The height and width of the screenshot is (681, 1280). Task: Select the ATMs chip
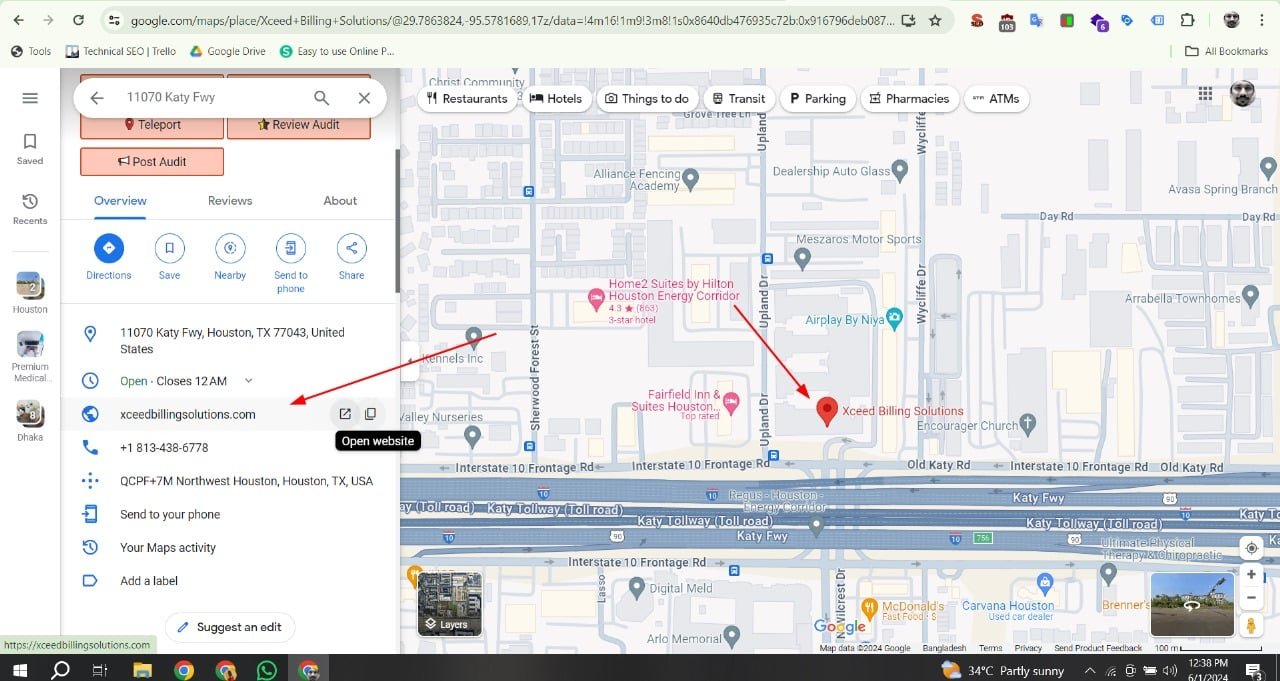tap(996, 98)
